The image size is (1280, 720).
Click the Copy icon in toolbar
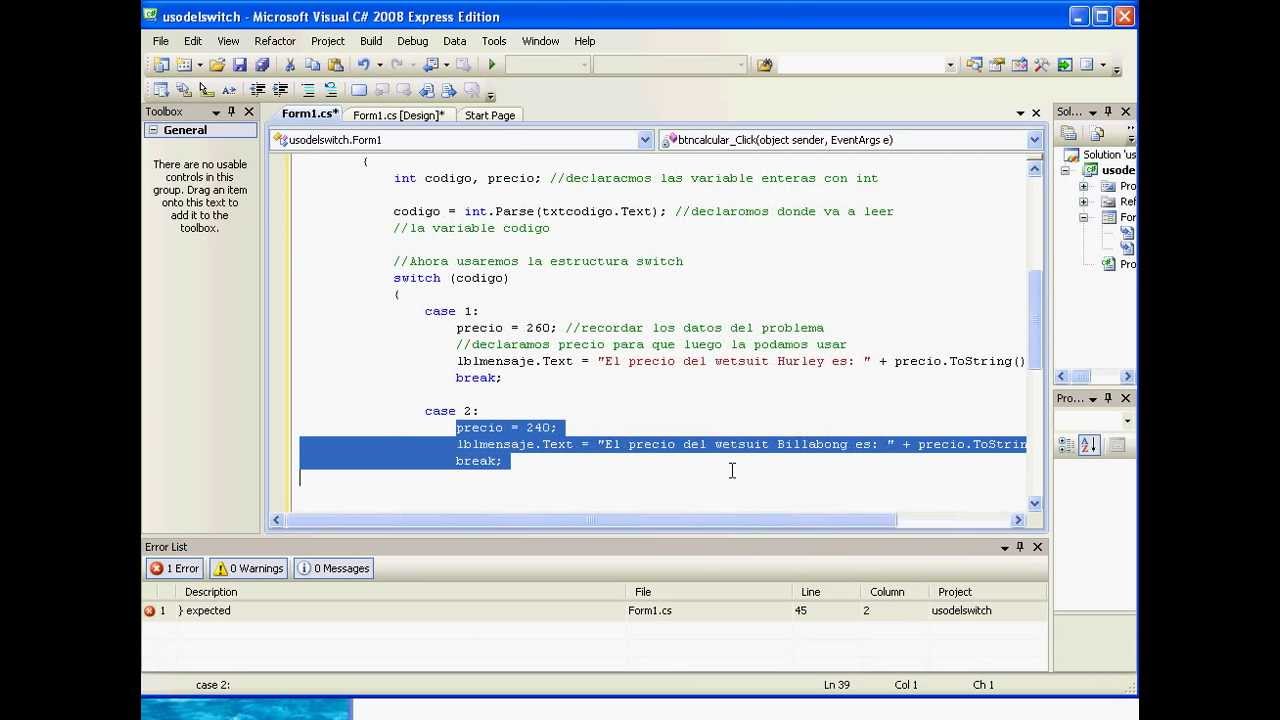(x=312, y=64)
